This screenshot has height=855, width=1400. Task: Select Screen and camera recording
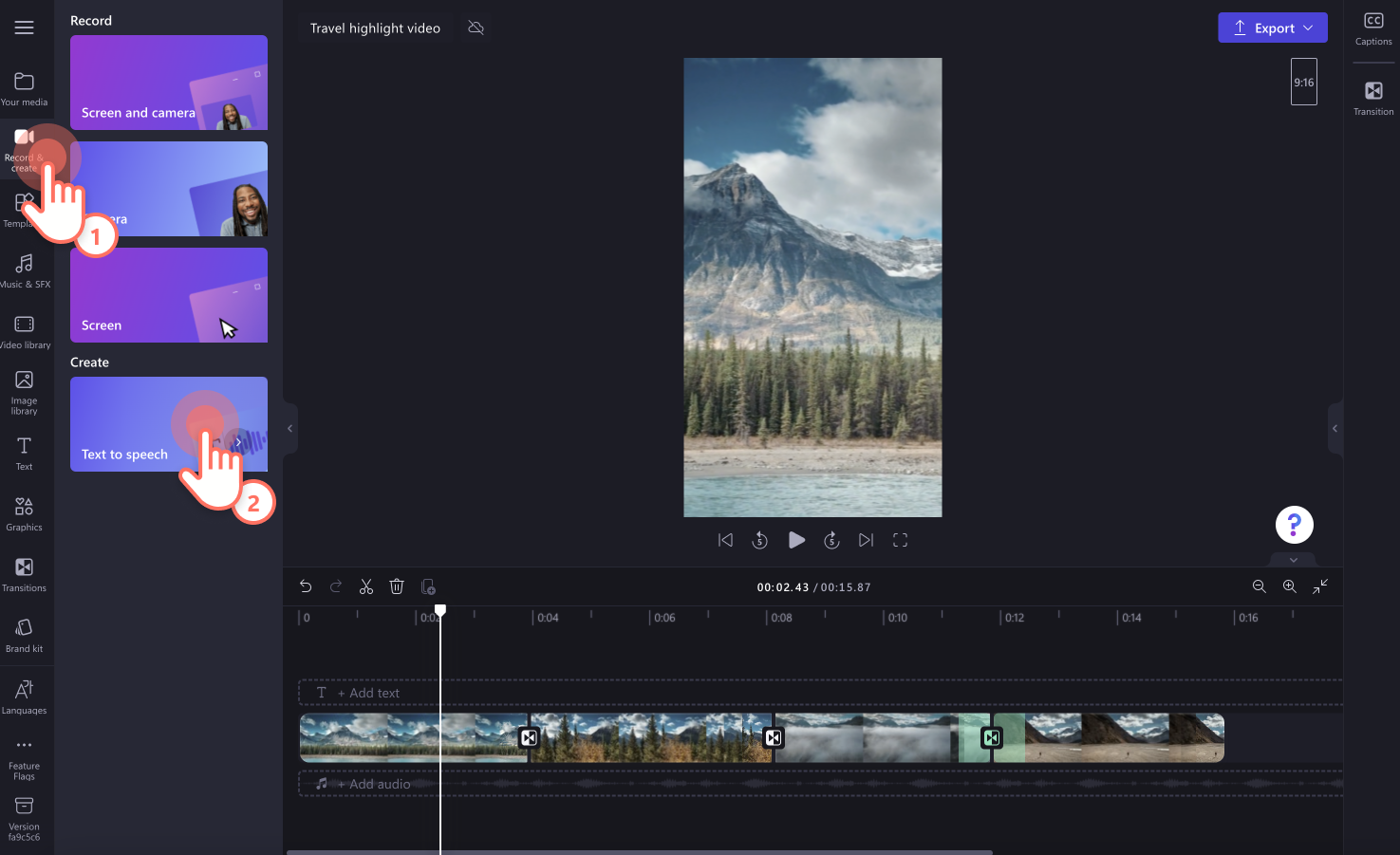(169, 83)
